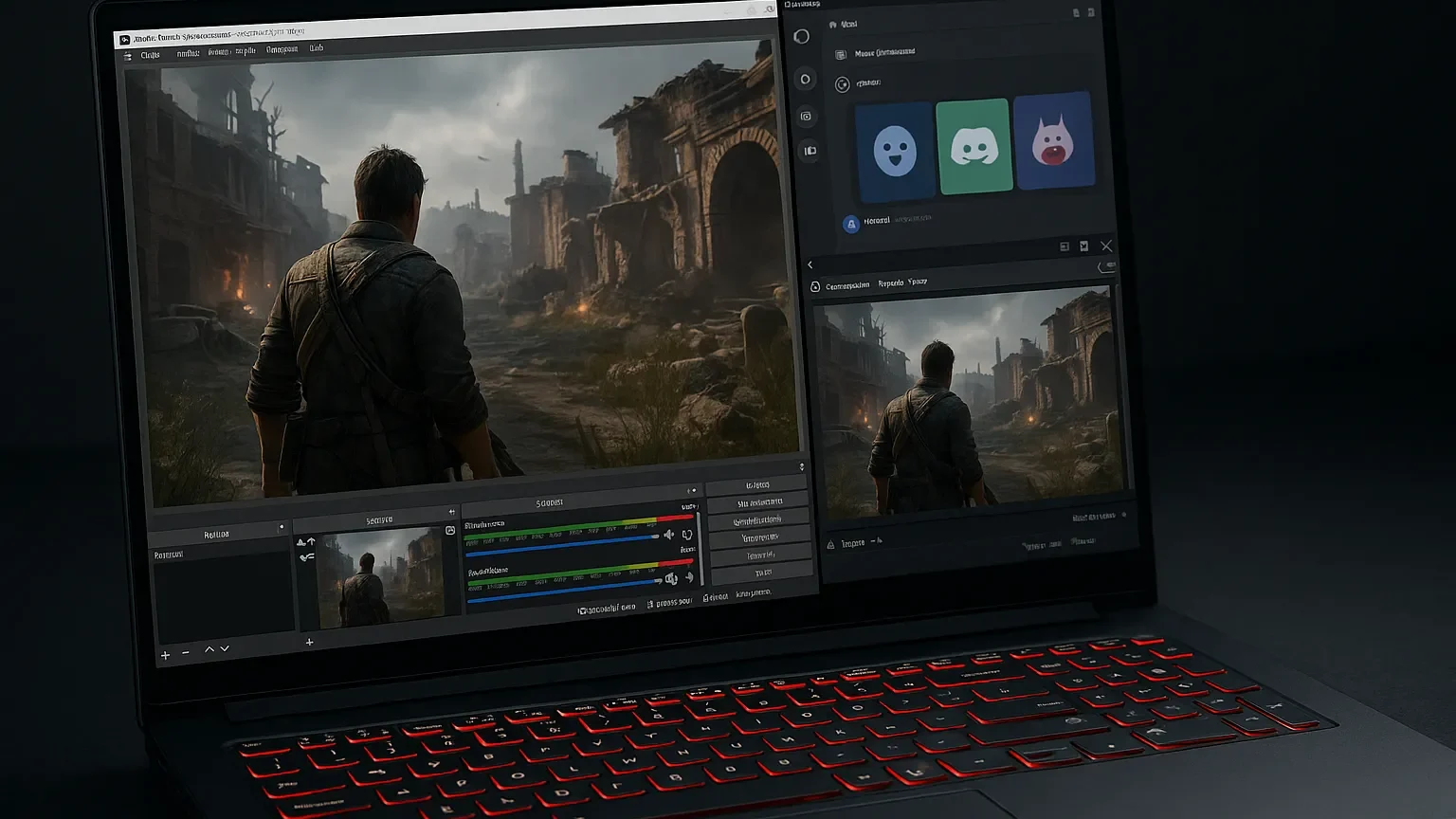Screen dimensions: 1456x819
Task: Switch to the first tab above the stream preview
Action: (847, 285)
